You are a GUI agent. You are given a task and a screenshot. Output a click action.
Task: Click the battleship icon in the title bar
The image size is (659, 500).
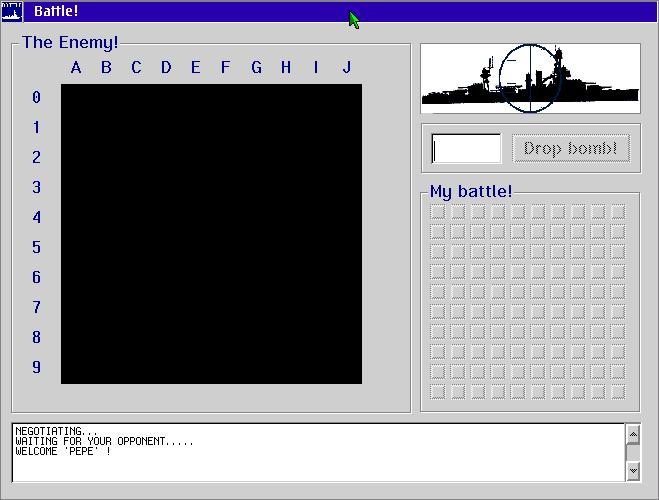(12, 11)
